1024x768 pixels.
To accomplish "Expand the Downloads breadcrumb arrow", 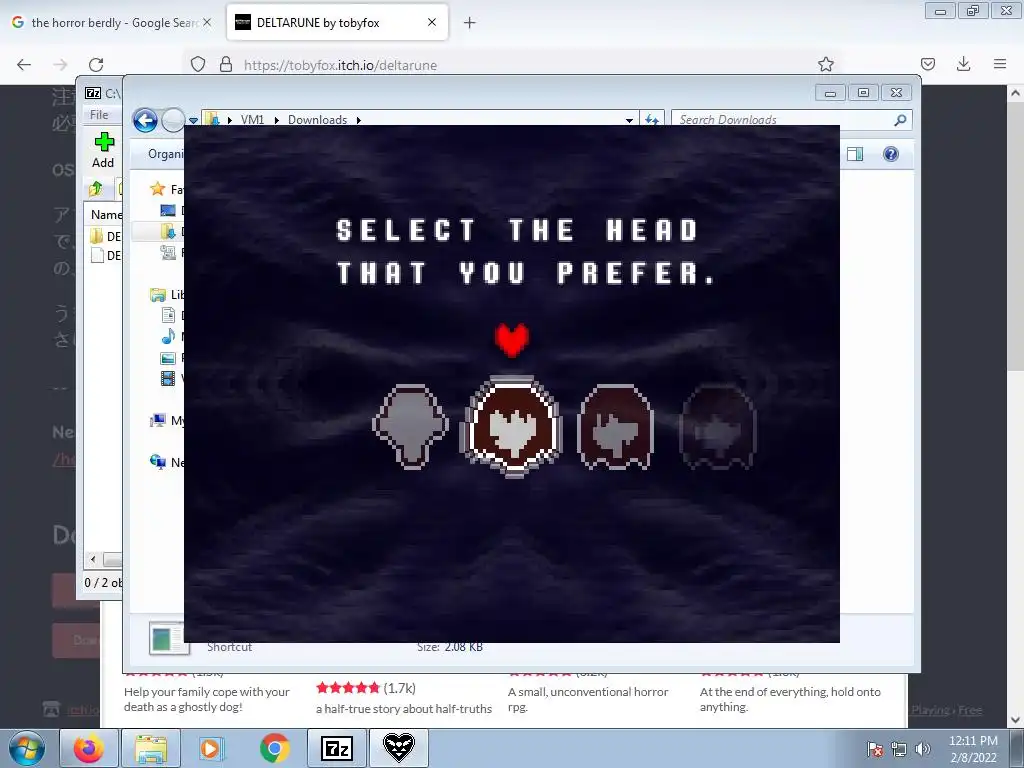I will click(359, 120).
